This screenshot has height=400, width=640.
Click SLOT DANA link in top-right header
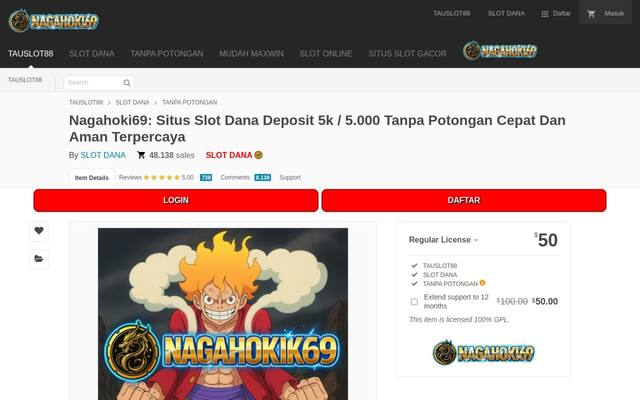(x=506, y=13)
